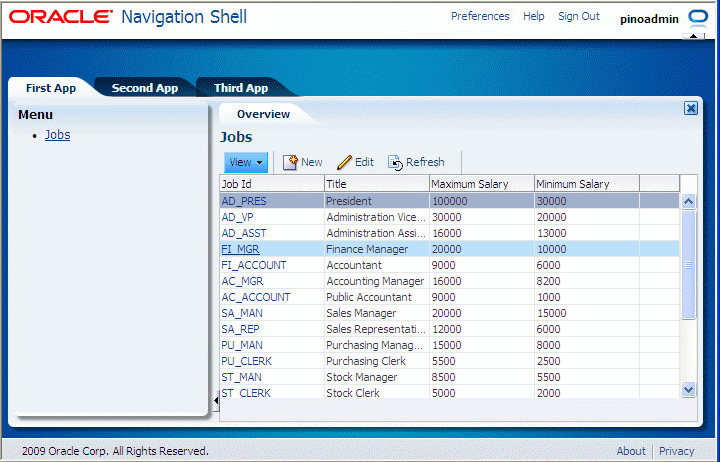Select the FI_ACCOUNT row
The width and height of the screenshot is (720, 462).
point(450,265)
